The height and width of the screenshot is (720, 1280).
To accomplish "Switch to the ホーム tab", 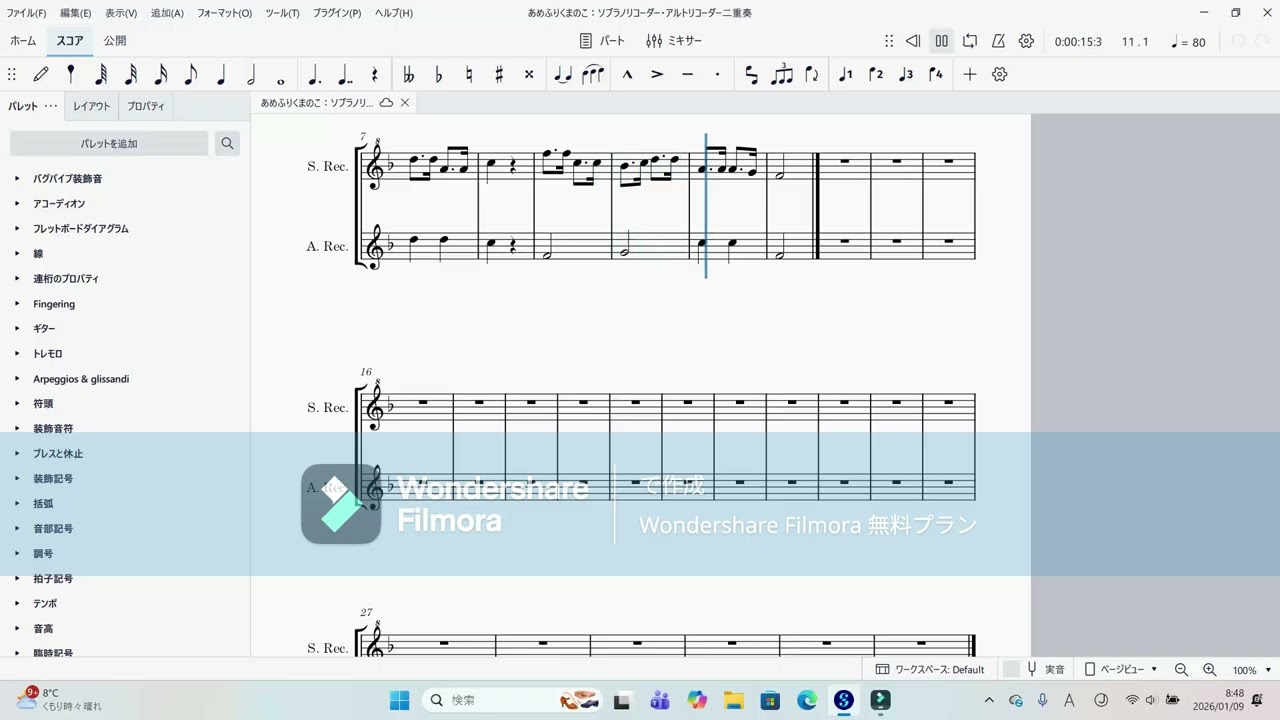I will point(23,41).
